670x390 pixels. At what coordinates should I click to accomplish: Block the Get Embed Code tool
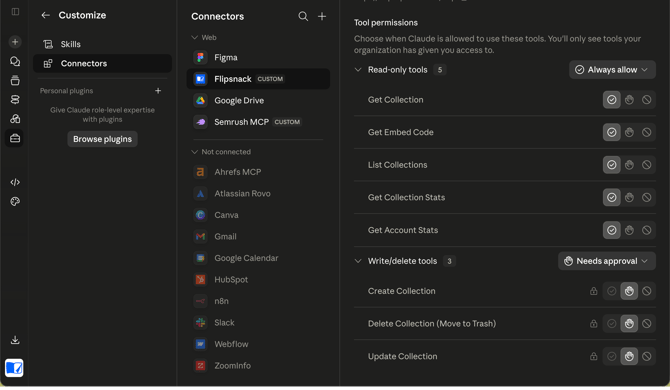[646, 132]
